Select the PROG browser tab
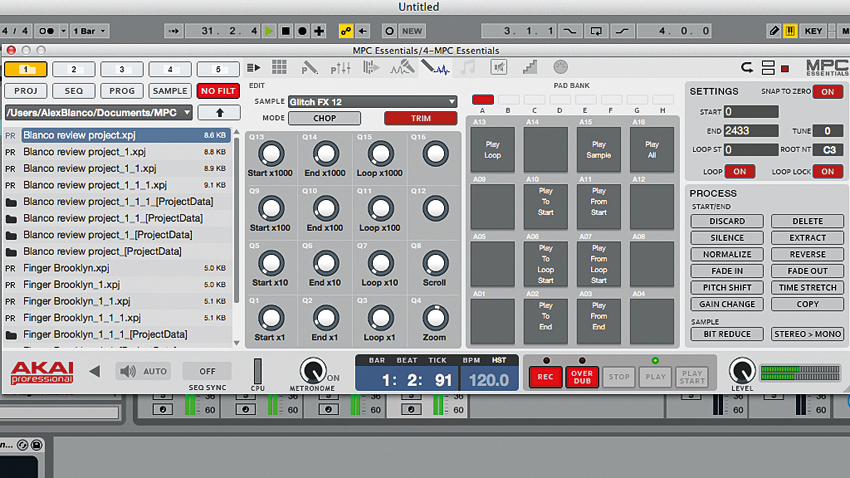850x478 pixels. (x=122, y=91)
